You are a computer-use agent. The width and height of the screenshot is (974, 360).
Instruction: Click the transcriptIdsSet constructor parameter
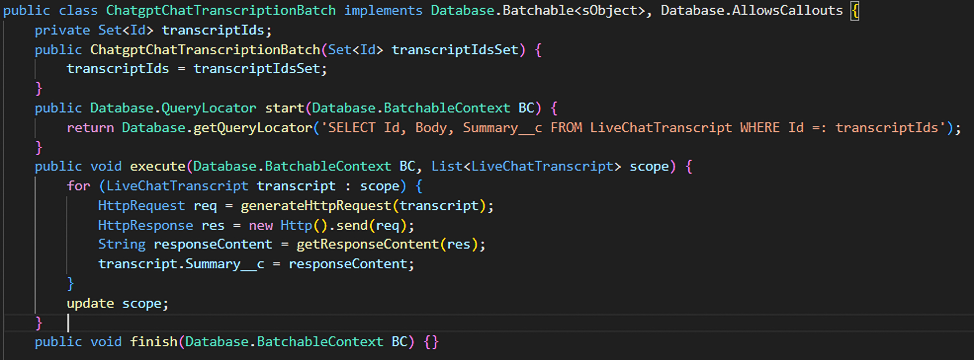tap(455, 50)
